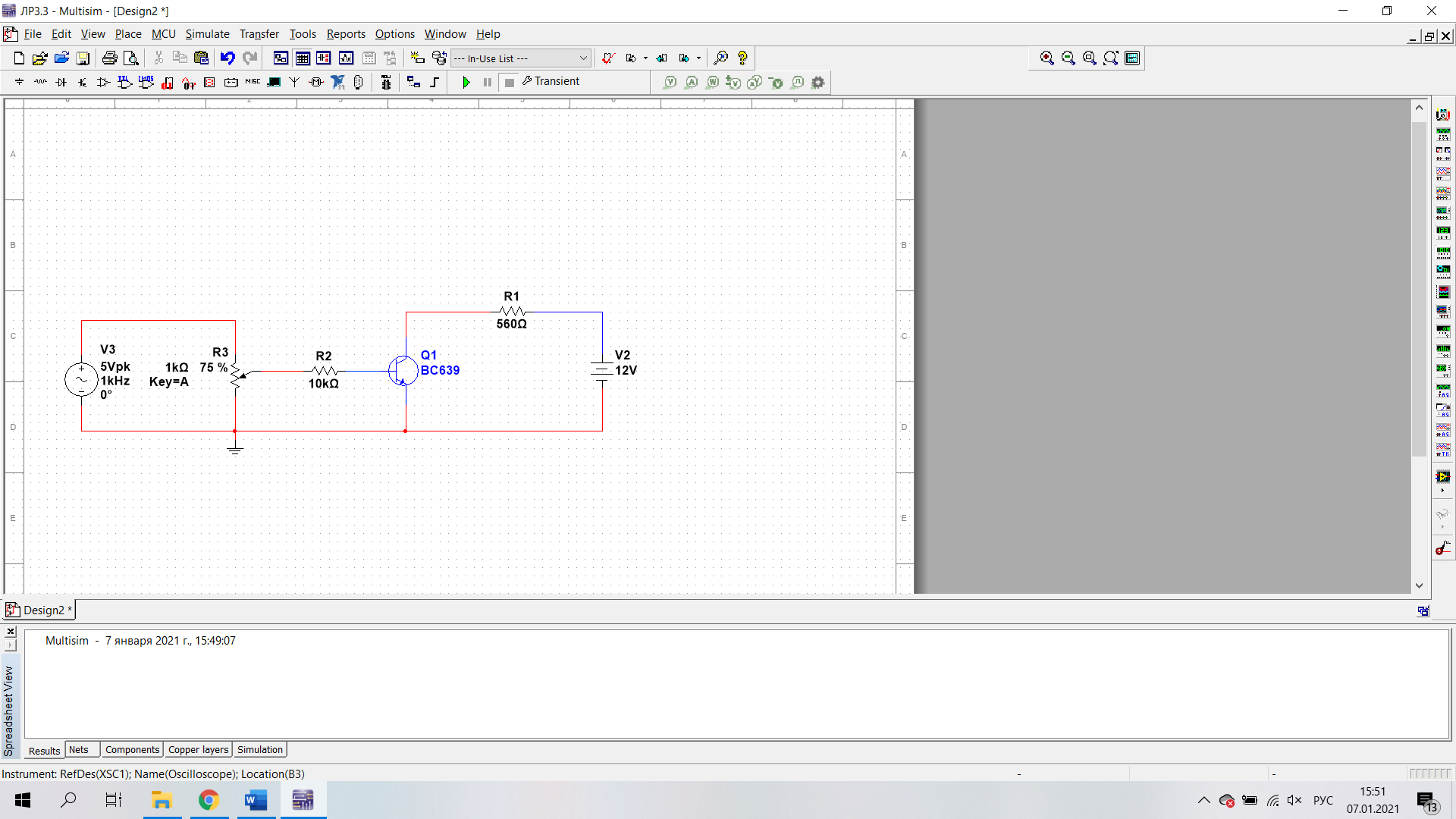Click the Transient analysis button
The image size is (1456, 819).
click(x=551, y=81)
